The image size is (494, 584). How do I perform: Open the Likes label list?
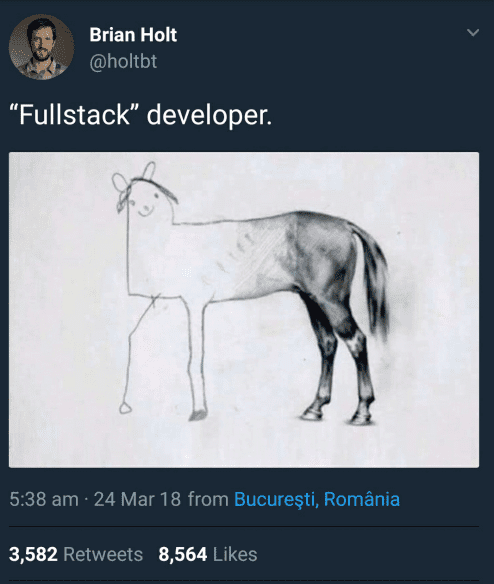(x=235, y=554)
